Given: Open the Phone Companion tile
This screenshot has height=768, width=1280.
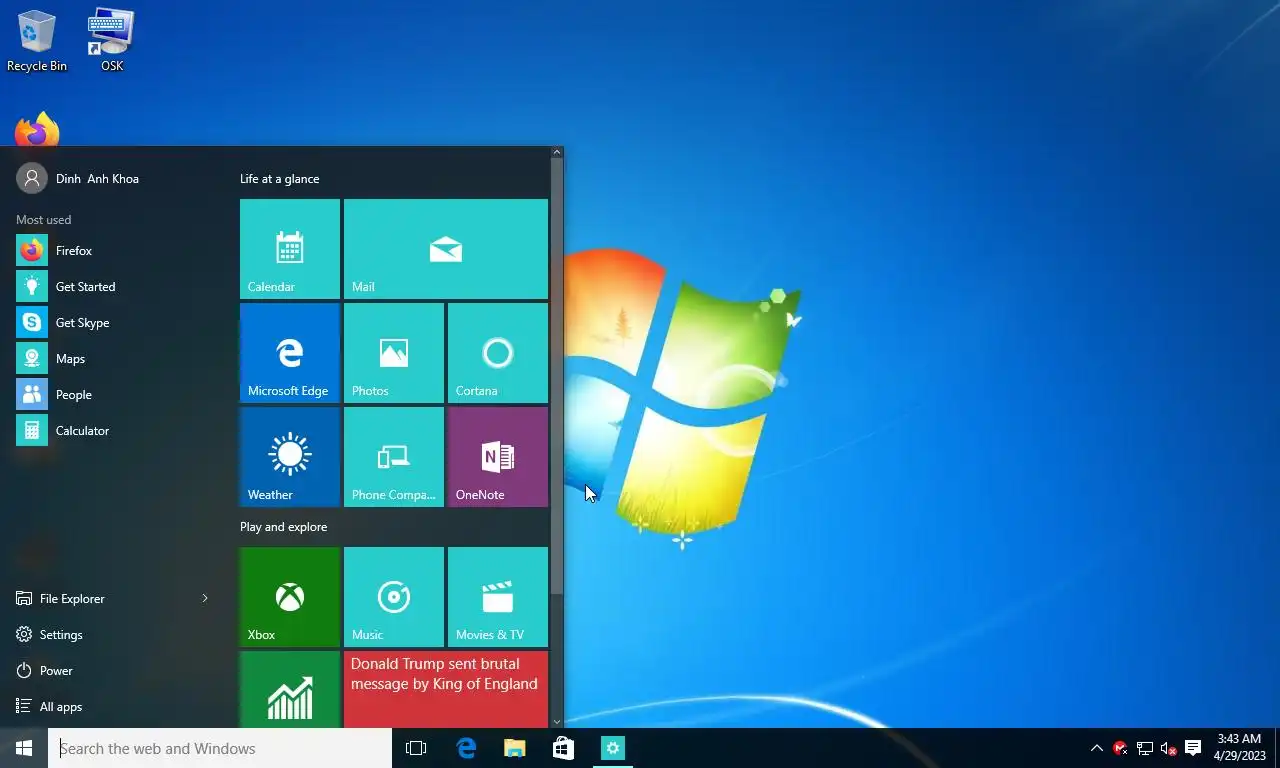Looking at the screenshot, I should click(394, 457).
